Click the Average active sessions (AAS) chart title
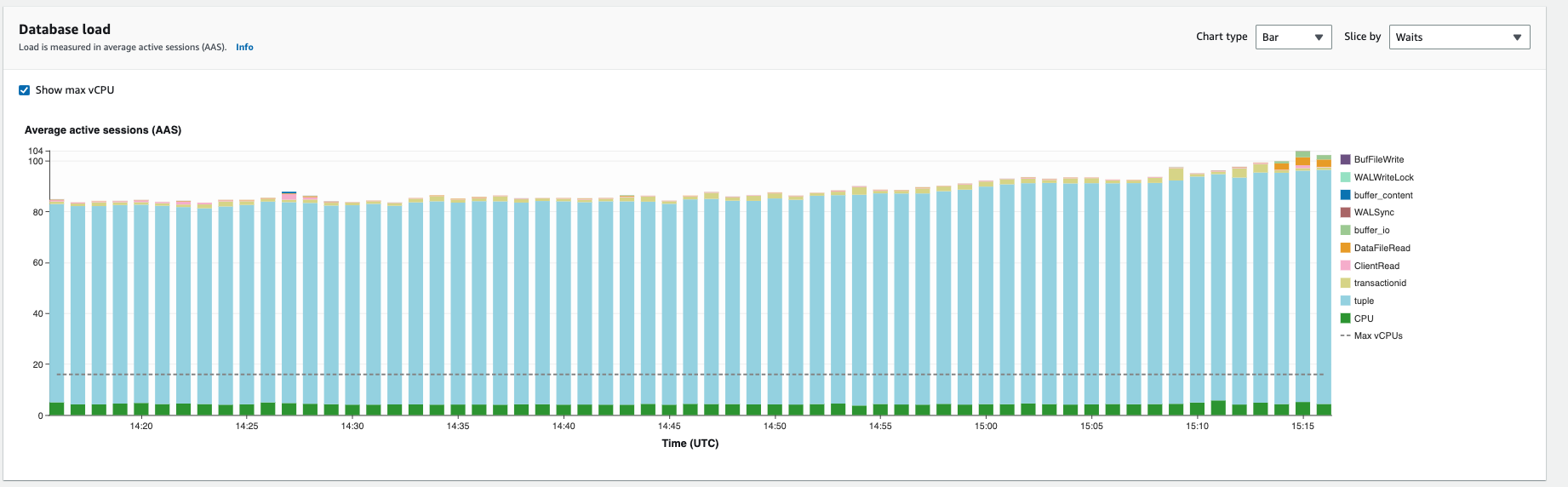This screenshot has height=487, width=1568. point(103,130)
